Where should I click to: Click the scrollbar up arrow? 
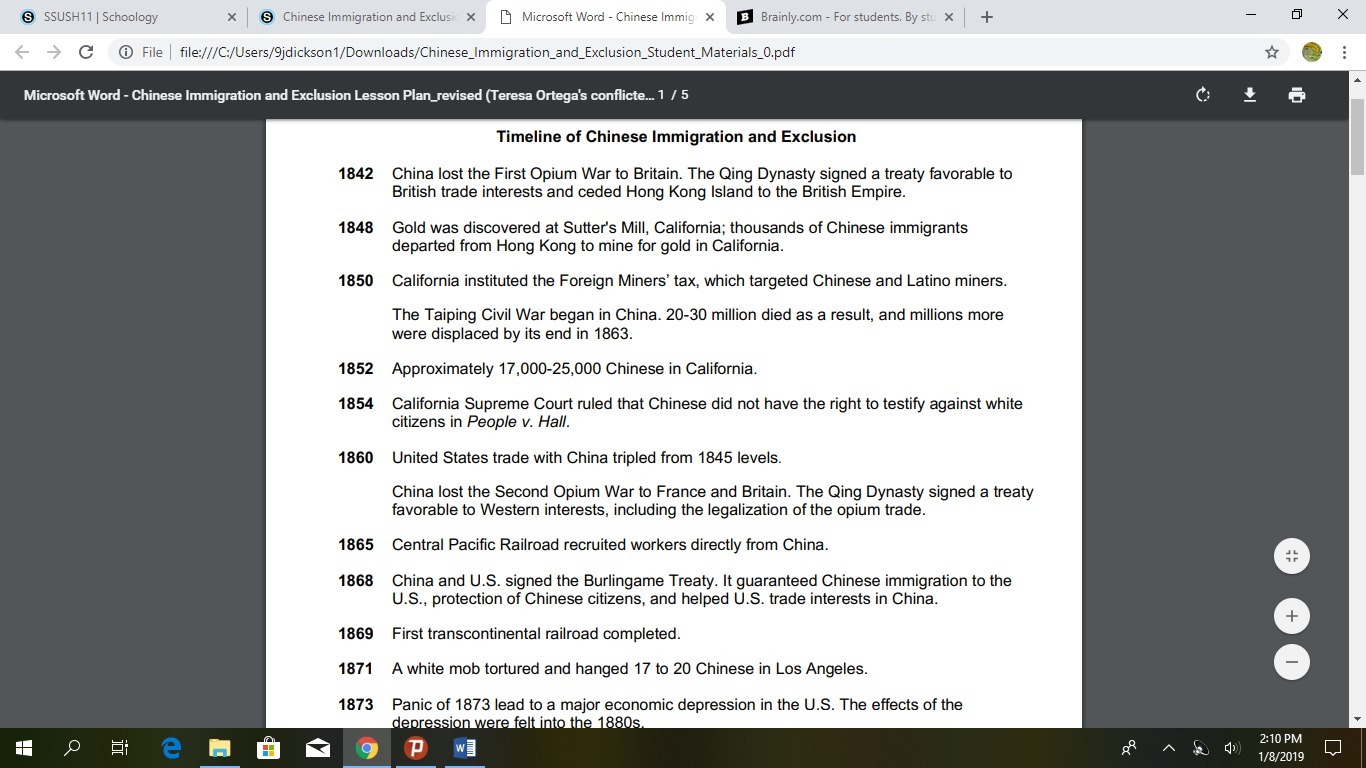(x=1358, y=79)
